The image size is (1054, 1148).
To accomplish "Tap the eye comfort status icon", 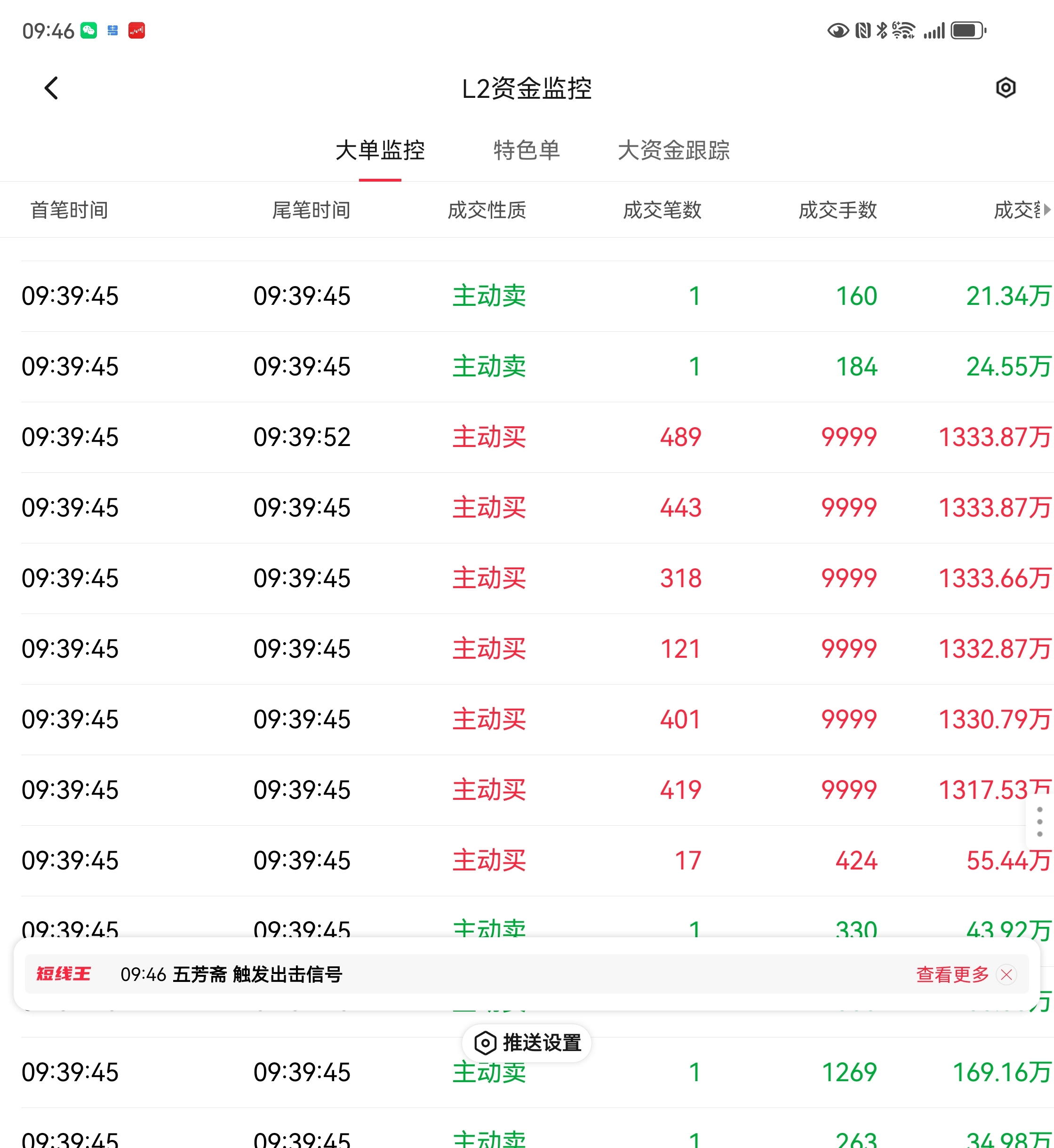I will [838, 30].
